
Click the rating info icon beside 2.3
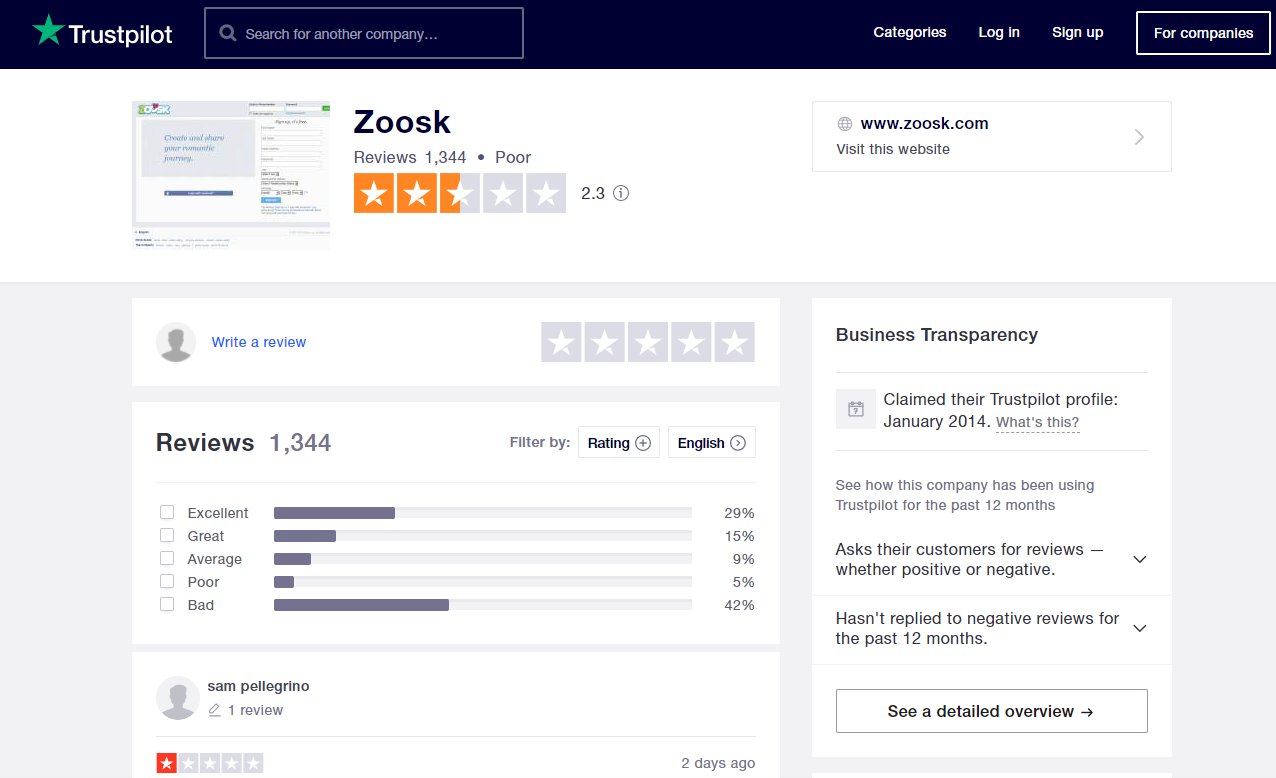[x=621, y=193]
